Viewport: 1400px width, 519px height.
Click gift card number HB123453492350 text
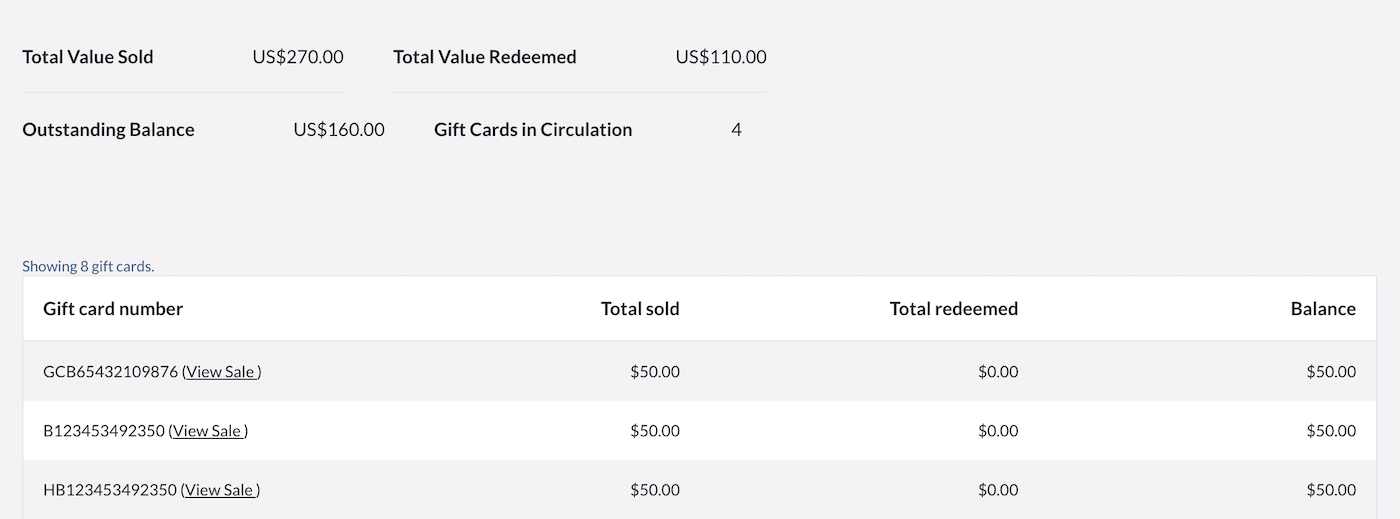click(x=110, y=490)
